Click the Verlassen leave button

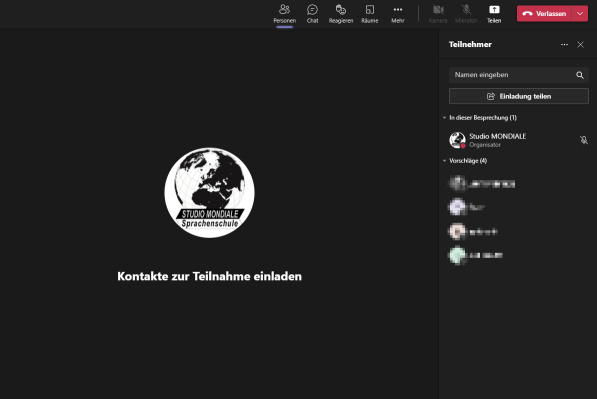(x=544, y=14)
